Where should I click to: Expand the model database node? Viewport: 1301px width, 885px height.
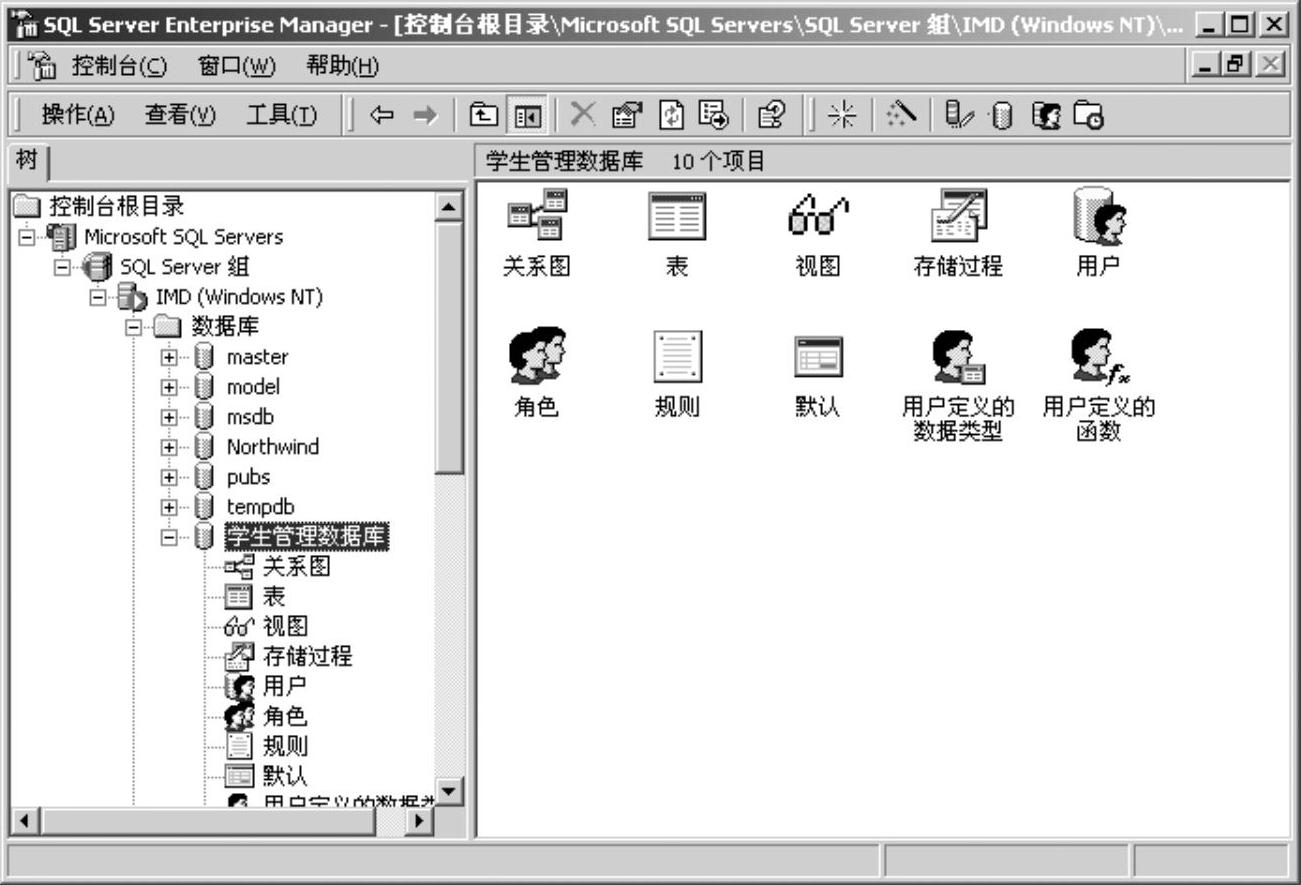[169, 387]
